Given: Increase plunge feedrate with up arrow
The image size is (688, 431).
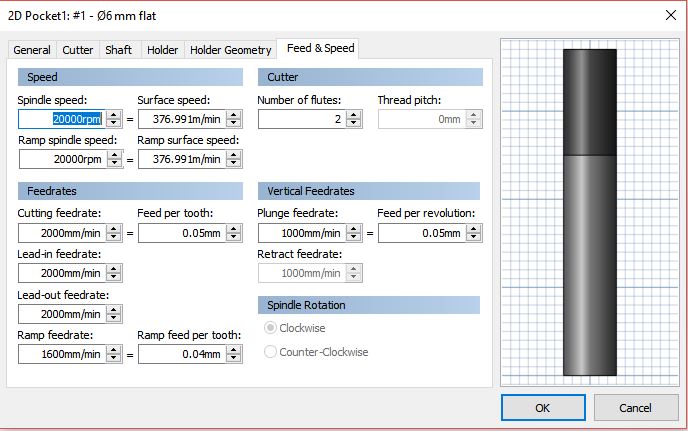Looking at the screenshot, I should pos(354,228).
